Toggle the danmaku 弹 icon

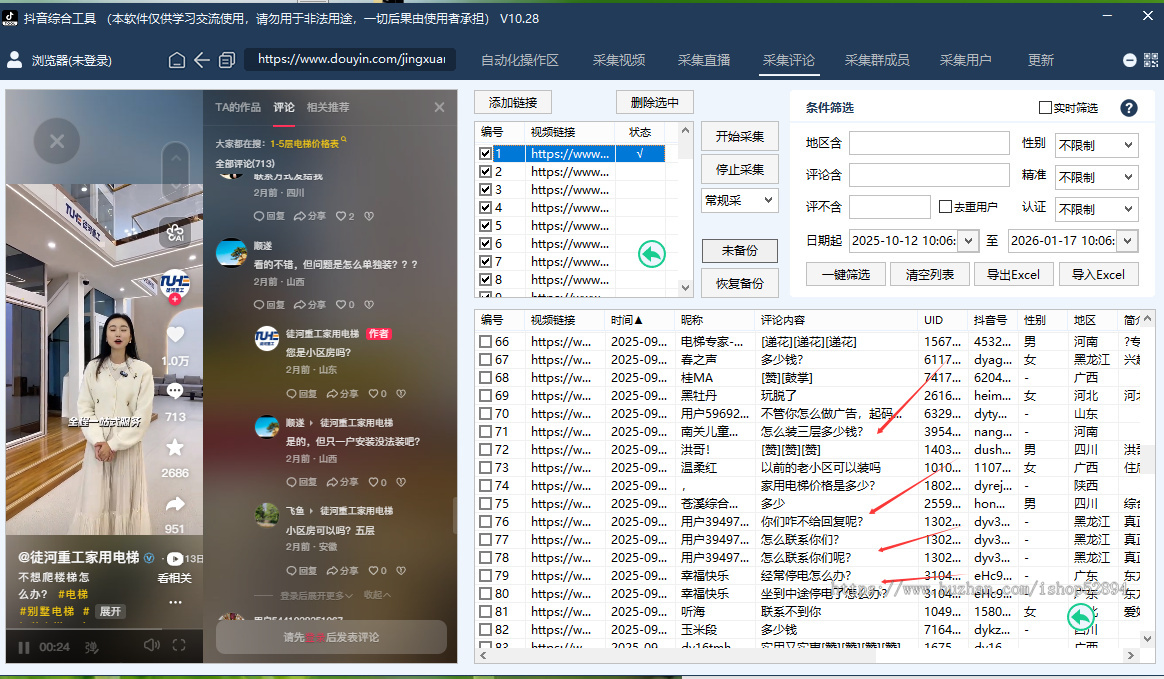pyautogui.click(x=91, y=647)
